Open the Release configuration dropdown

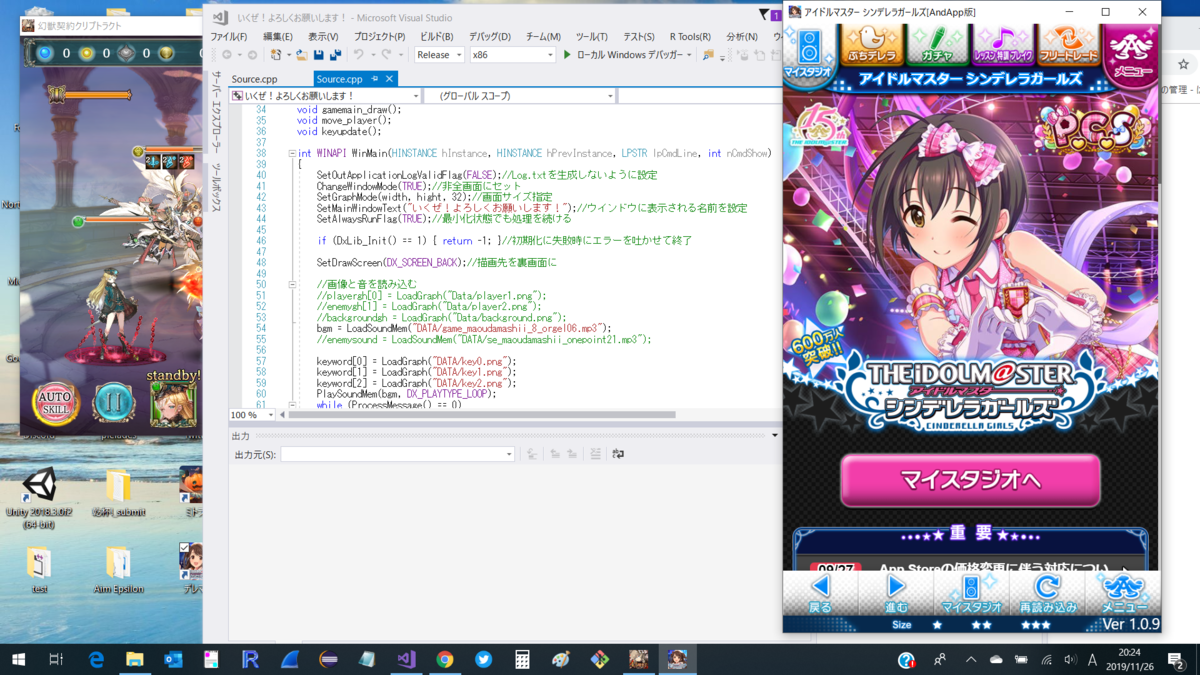click(x=439, y=55)
